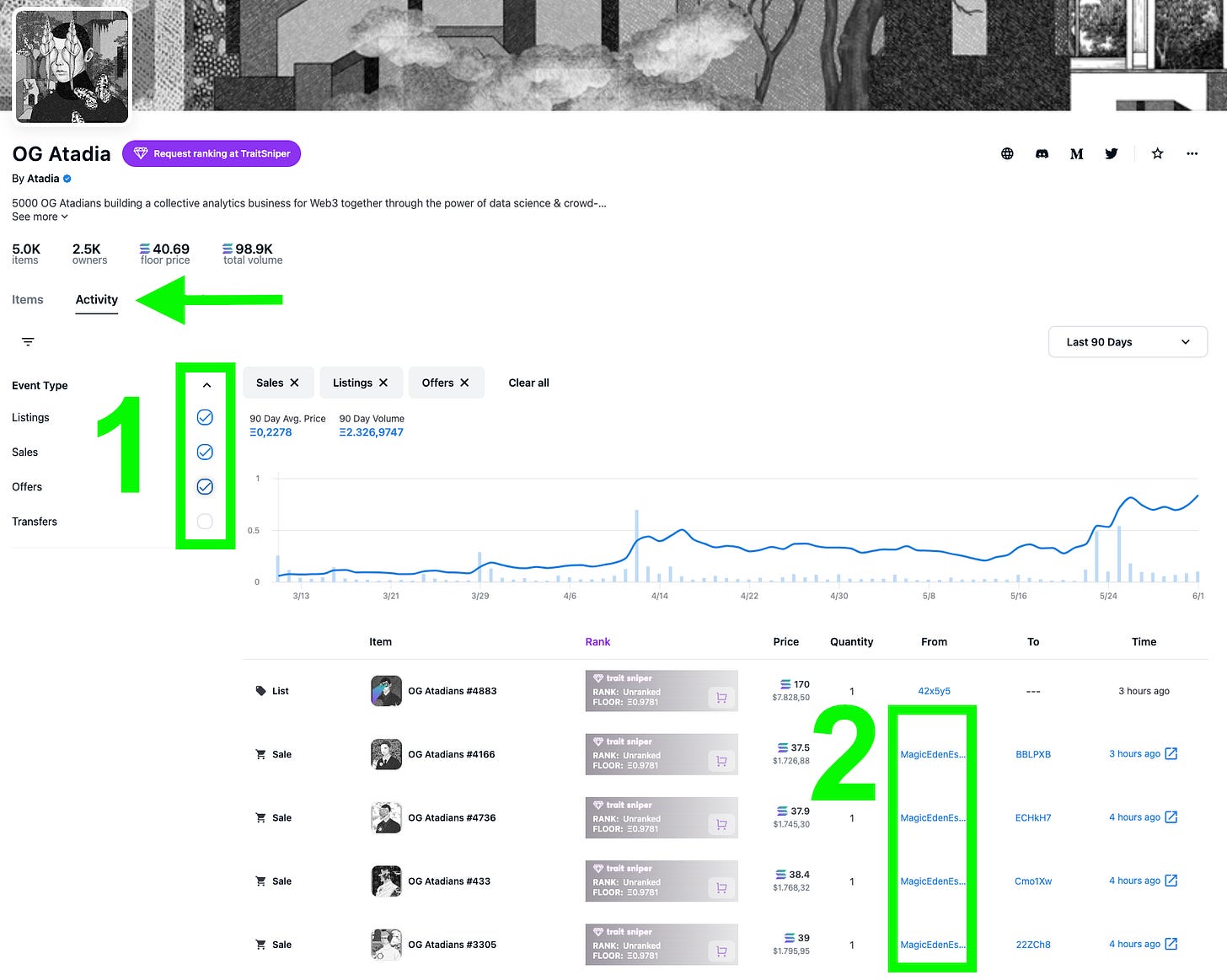1227x980 pixels.
Task: Collapse the Event Type section chevron
Action: (x=206, y=385)
